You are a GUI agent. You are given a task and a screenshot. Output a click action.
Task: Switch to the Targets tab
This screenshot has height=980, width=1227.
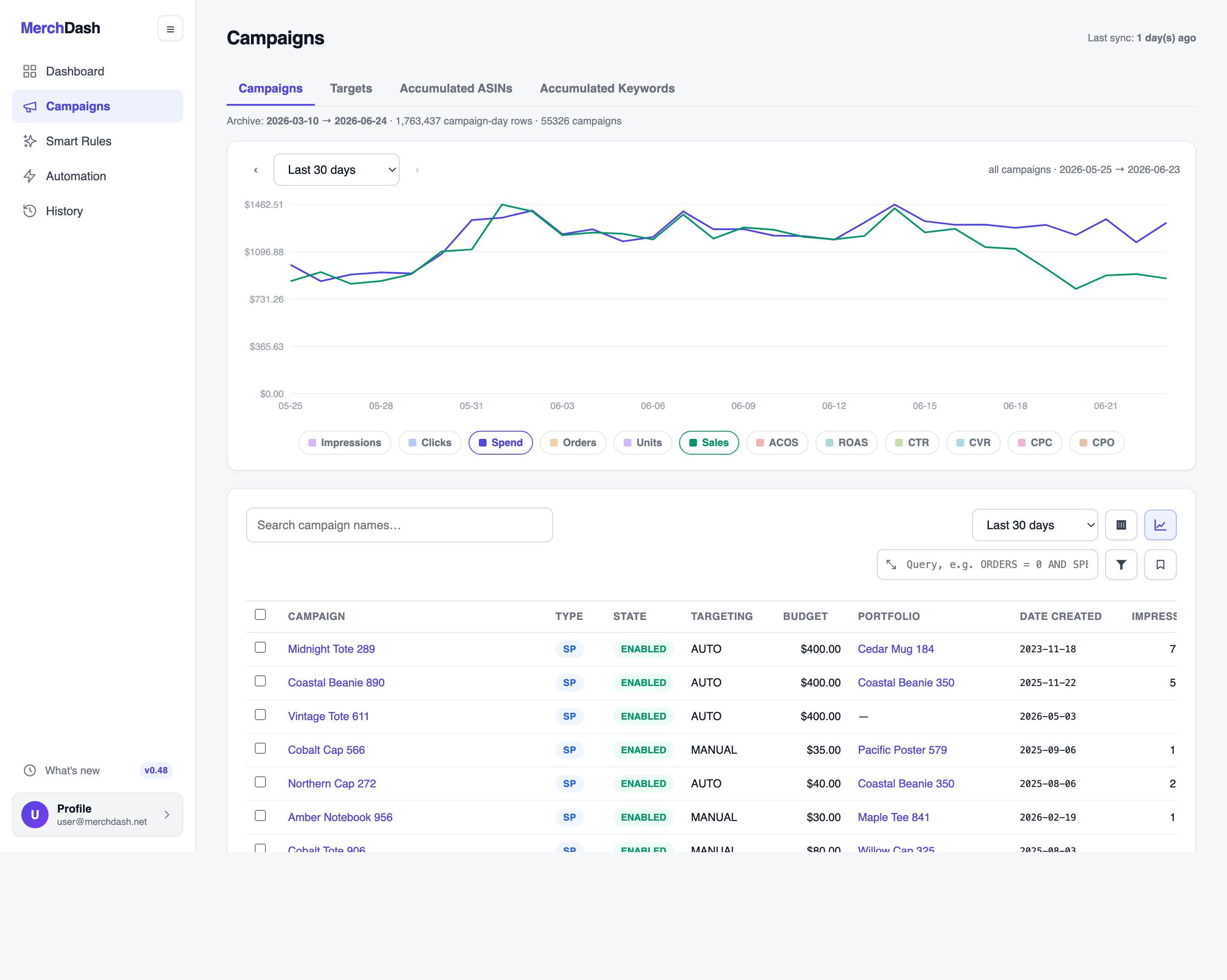click(x=351, y=88)
